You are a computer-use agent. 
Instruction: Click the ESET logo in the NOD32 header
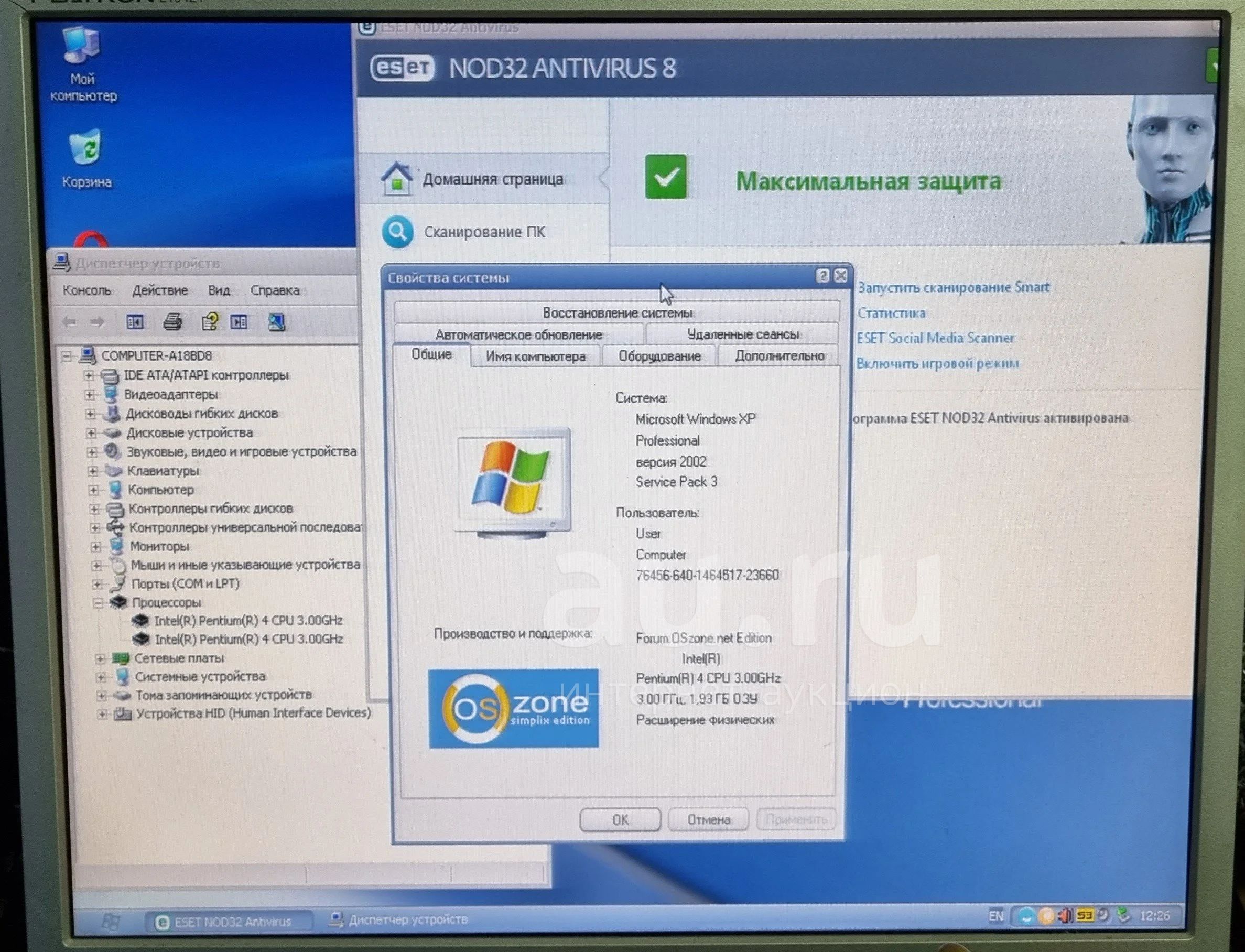(403, 68)
